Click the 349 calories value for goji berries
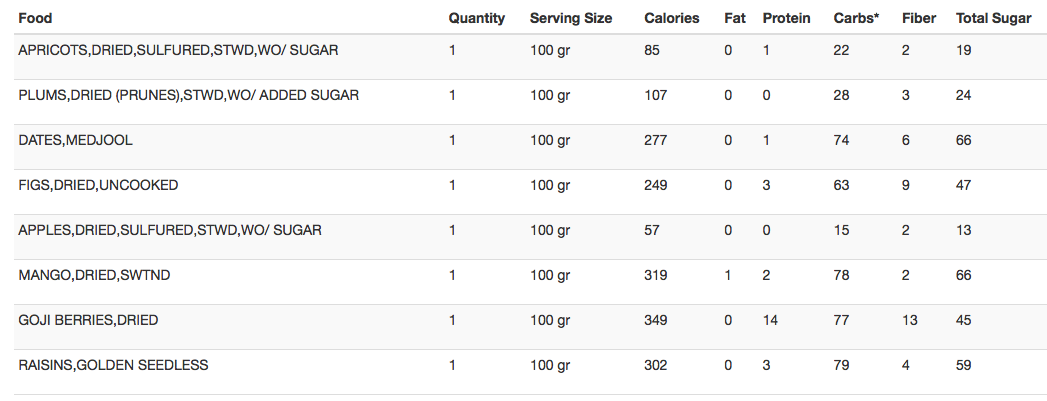Viewport: 1047px width, 401px height. 656,321
